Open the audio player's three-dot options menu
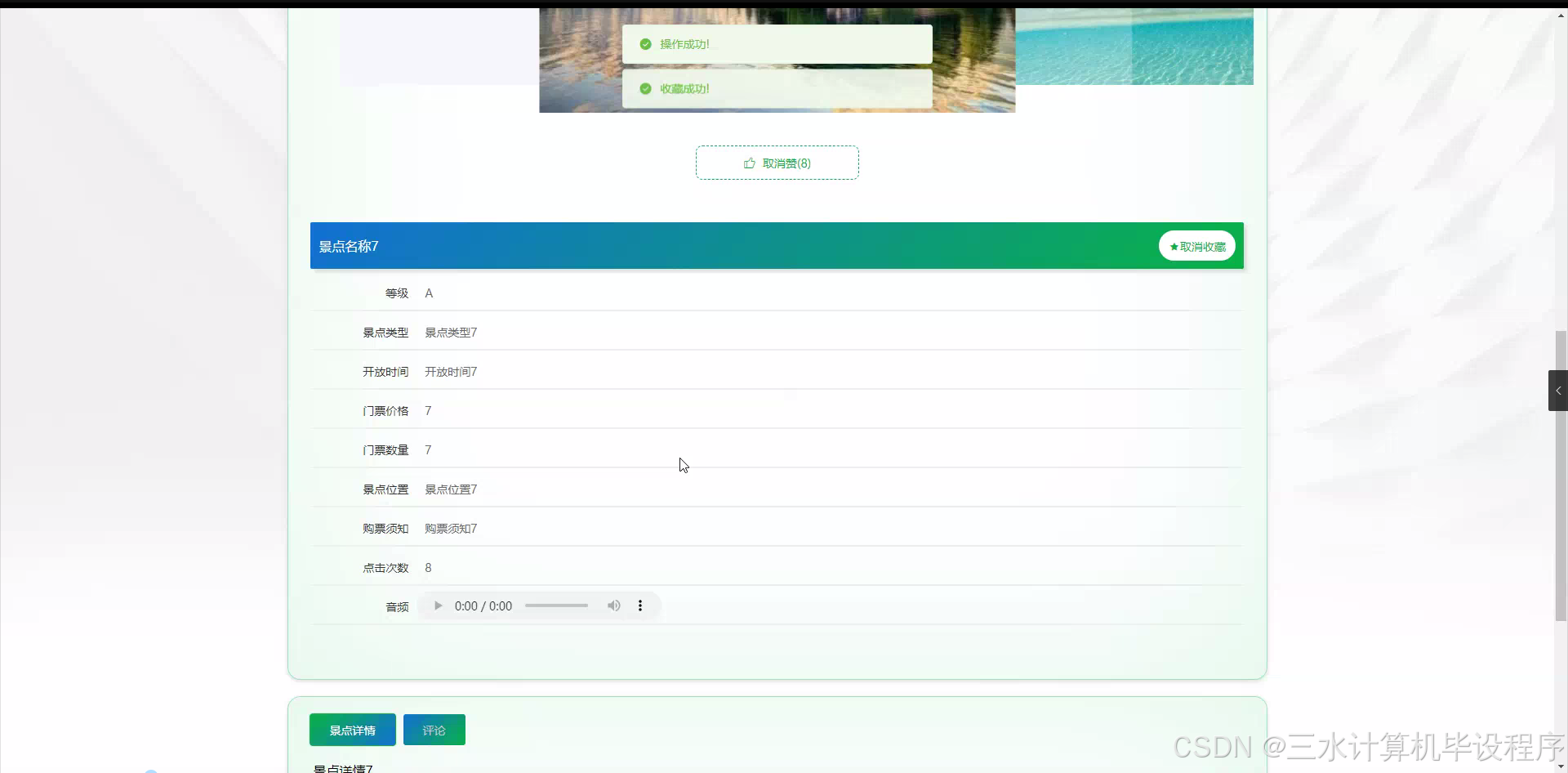This screenshot has height=773, width=1568. coord(640,605)
